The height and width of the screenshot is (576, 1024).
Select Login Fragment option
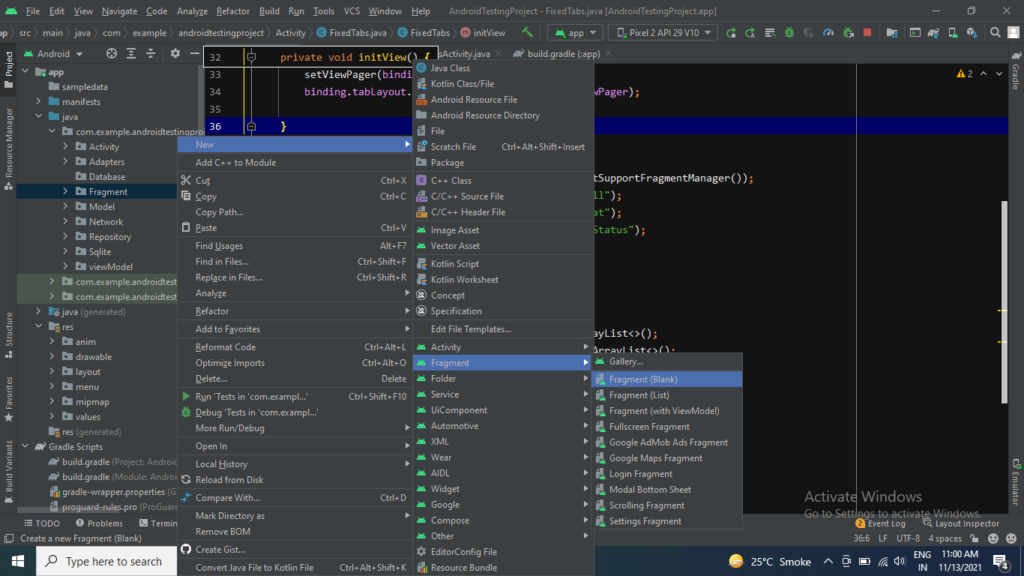(667, 473)
